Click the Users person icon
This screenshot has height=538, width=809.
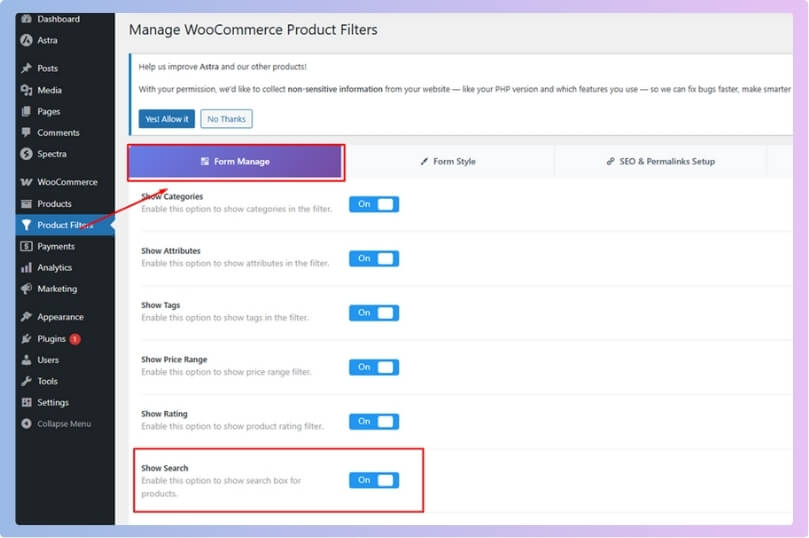pyautogui.click(x=26, y=360)
